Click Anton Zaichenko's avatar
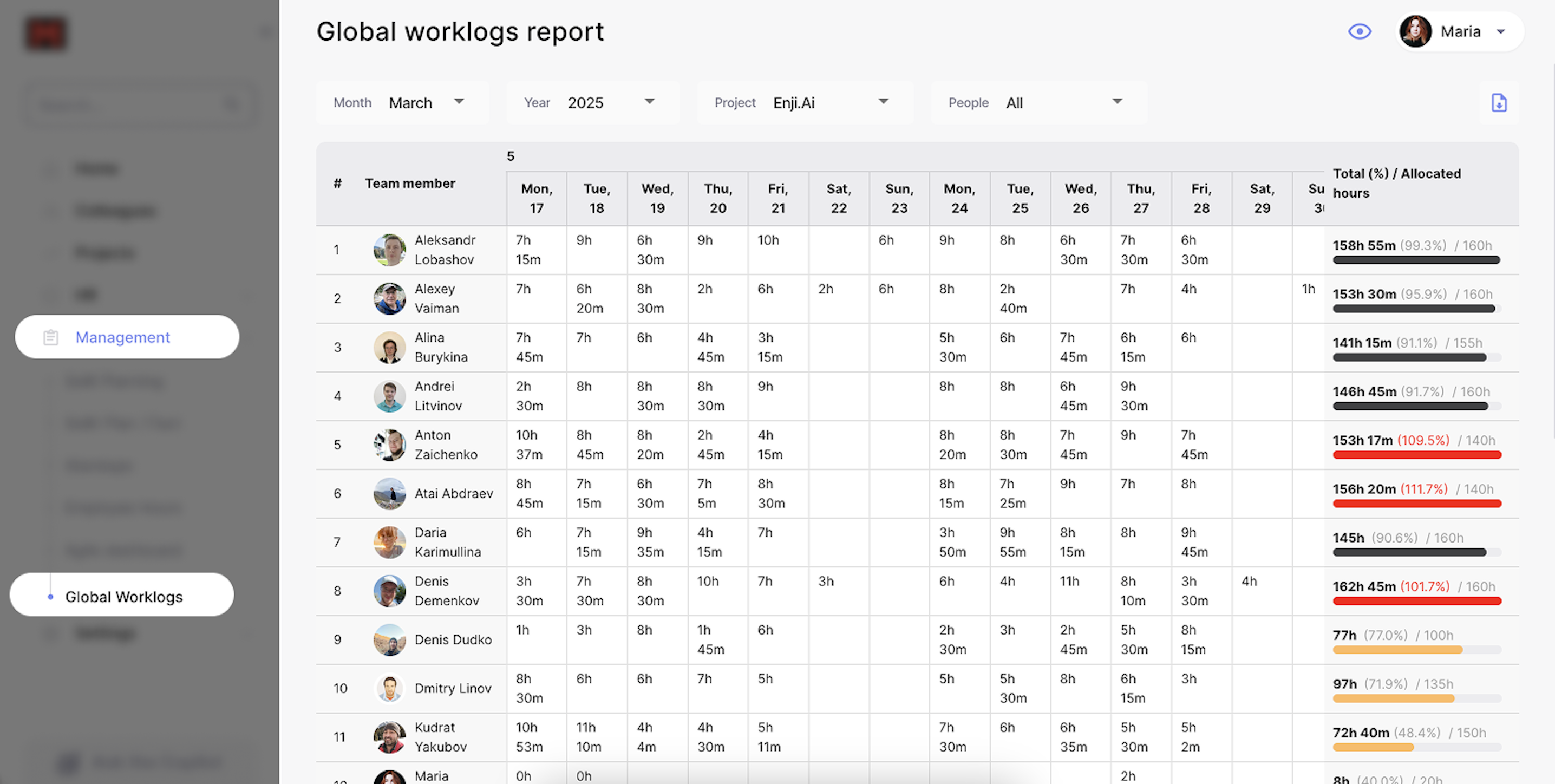1555x784 pixels. coord(389,445)
